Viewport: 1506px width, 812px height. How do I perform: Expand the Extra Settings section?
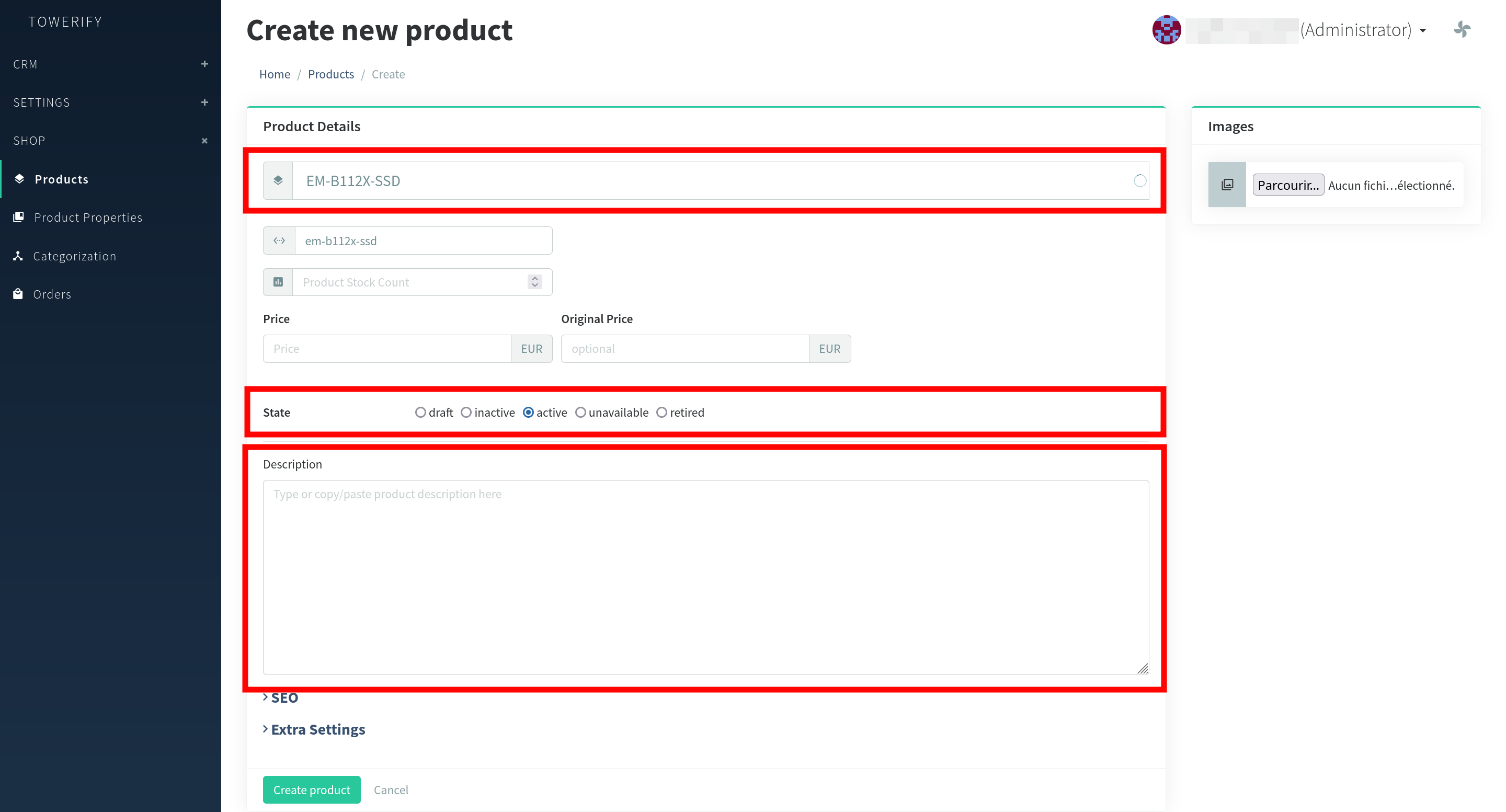(x=317, y=729)
